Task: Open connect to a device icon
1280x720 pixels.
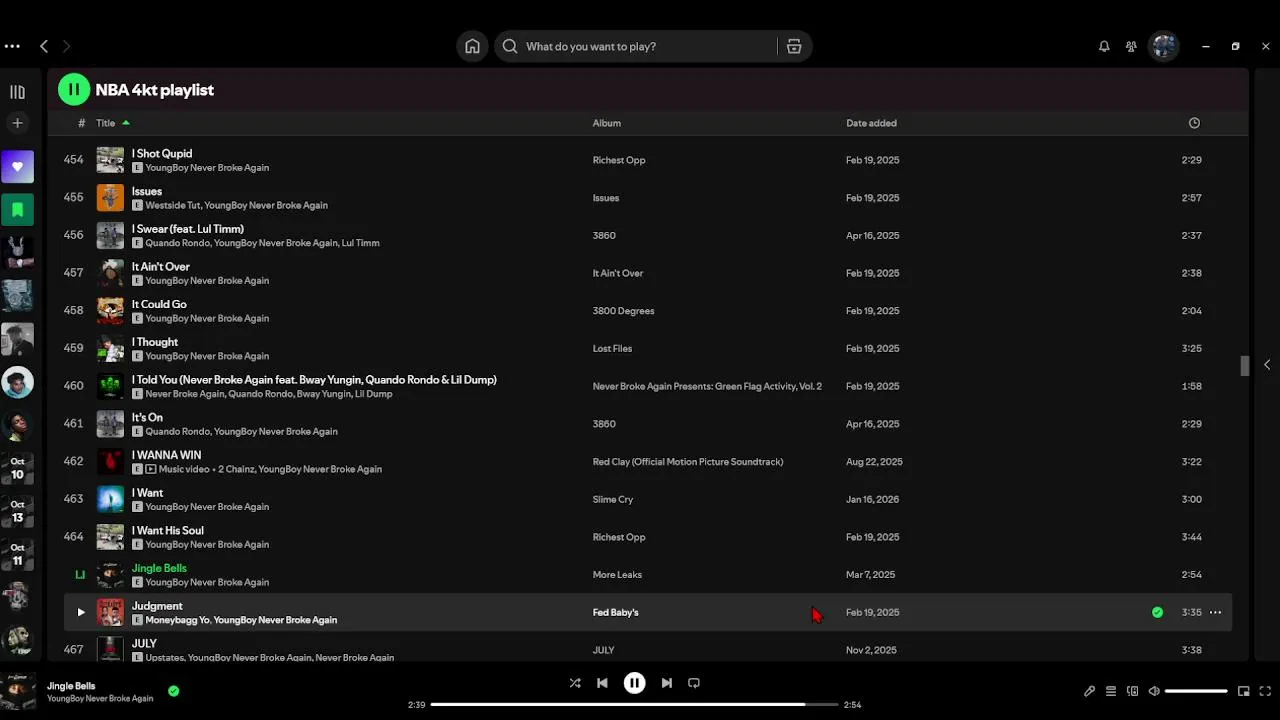Action: point(1132,691)
